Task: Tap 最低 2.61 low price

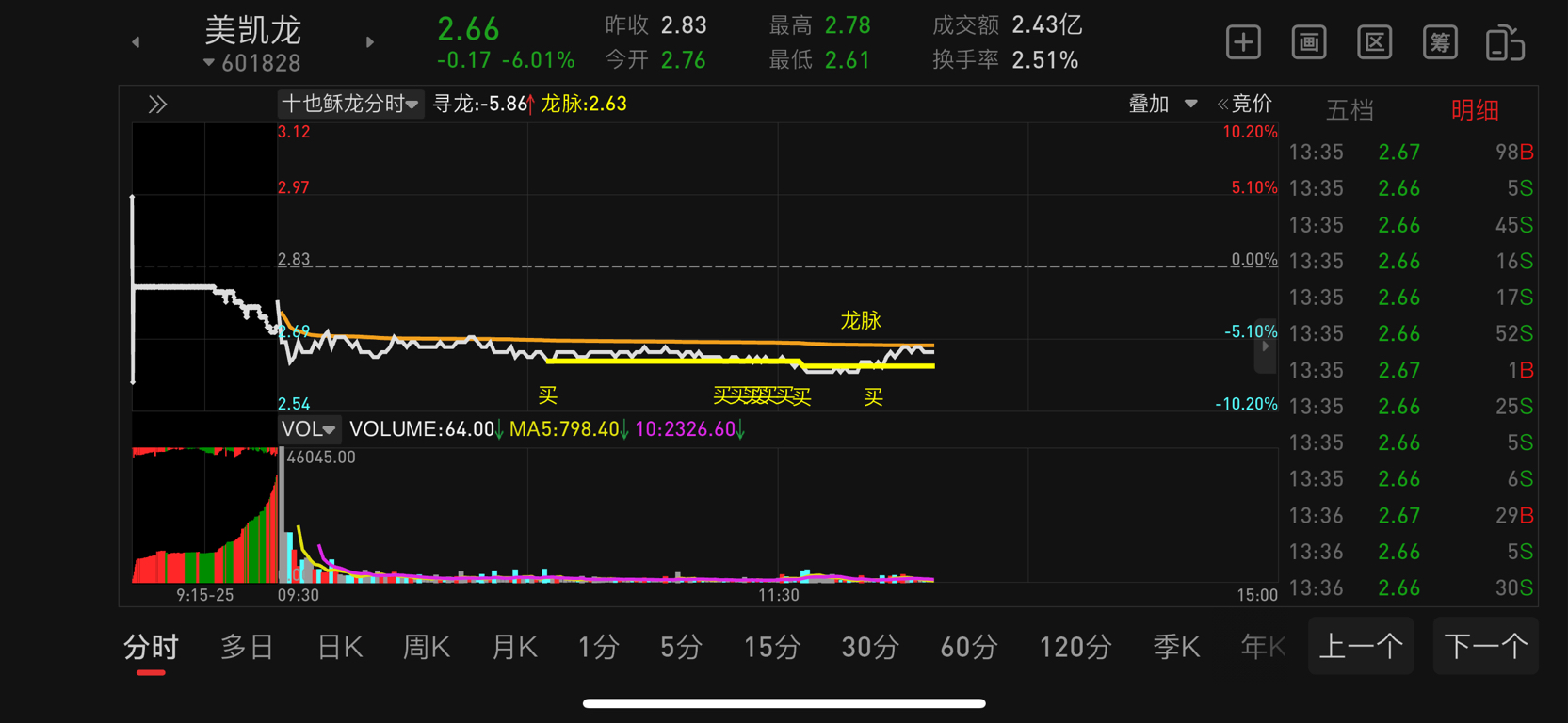Action: (848, 60)
